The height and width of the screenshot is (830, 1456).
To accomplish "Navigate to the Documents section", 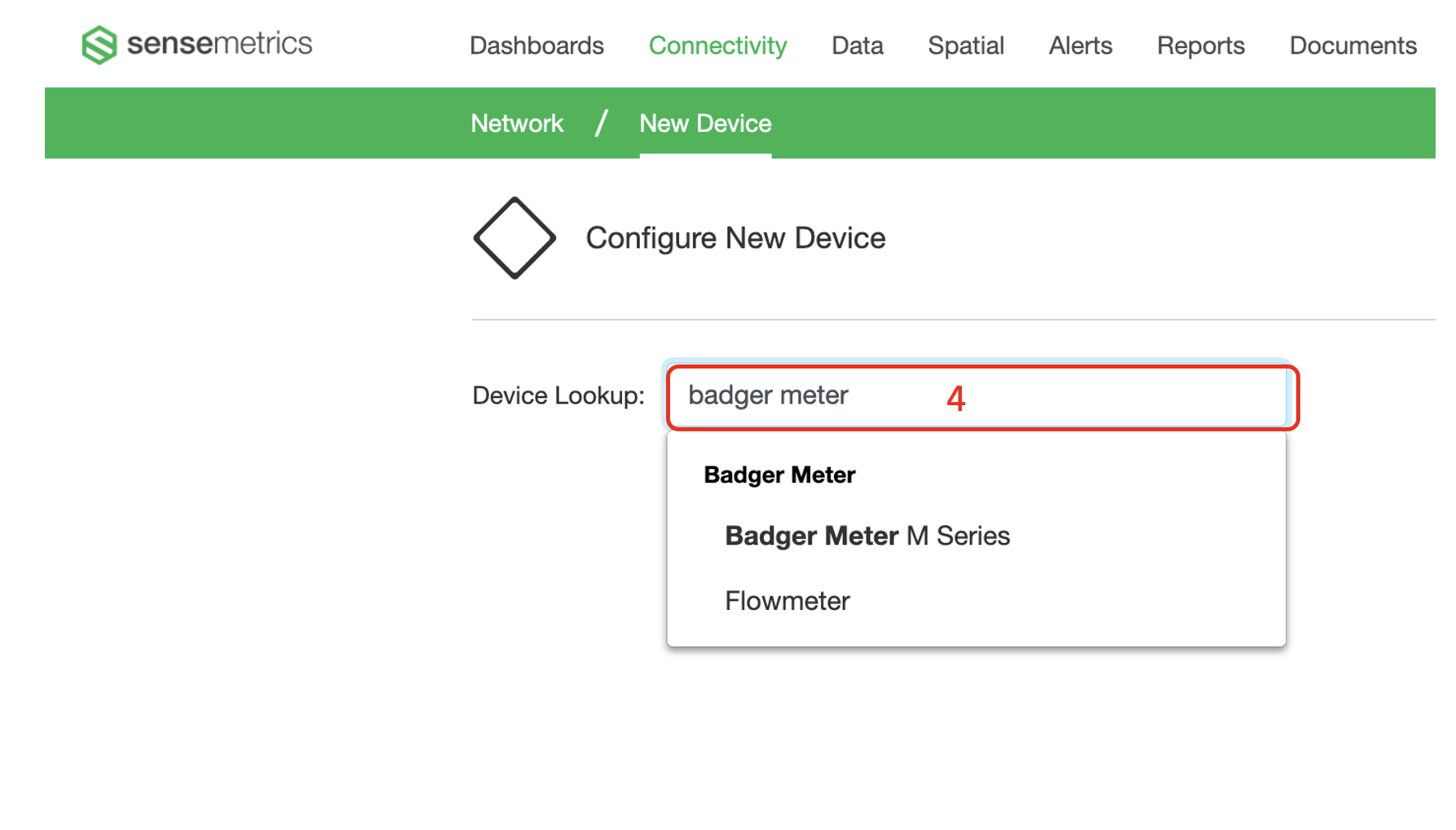I will click(1352, 46).
